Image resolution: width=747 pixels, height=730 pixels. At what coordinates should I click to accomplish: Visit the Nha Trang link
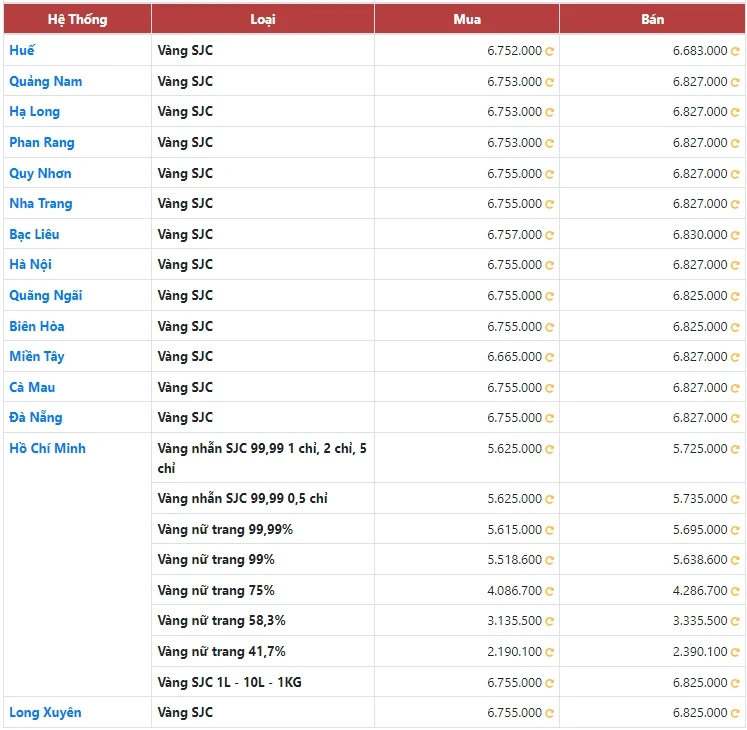41,203
